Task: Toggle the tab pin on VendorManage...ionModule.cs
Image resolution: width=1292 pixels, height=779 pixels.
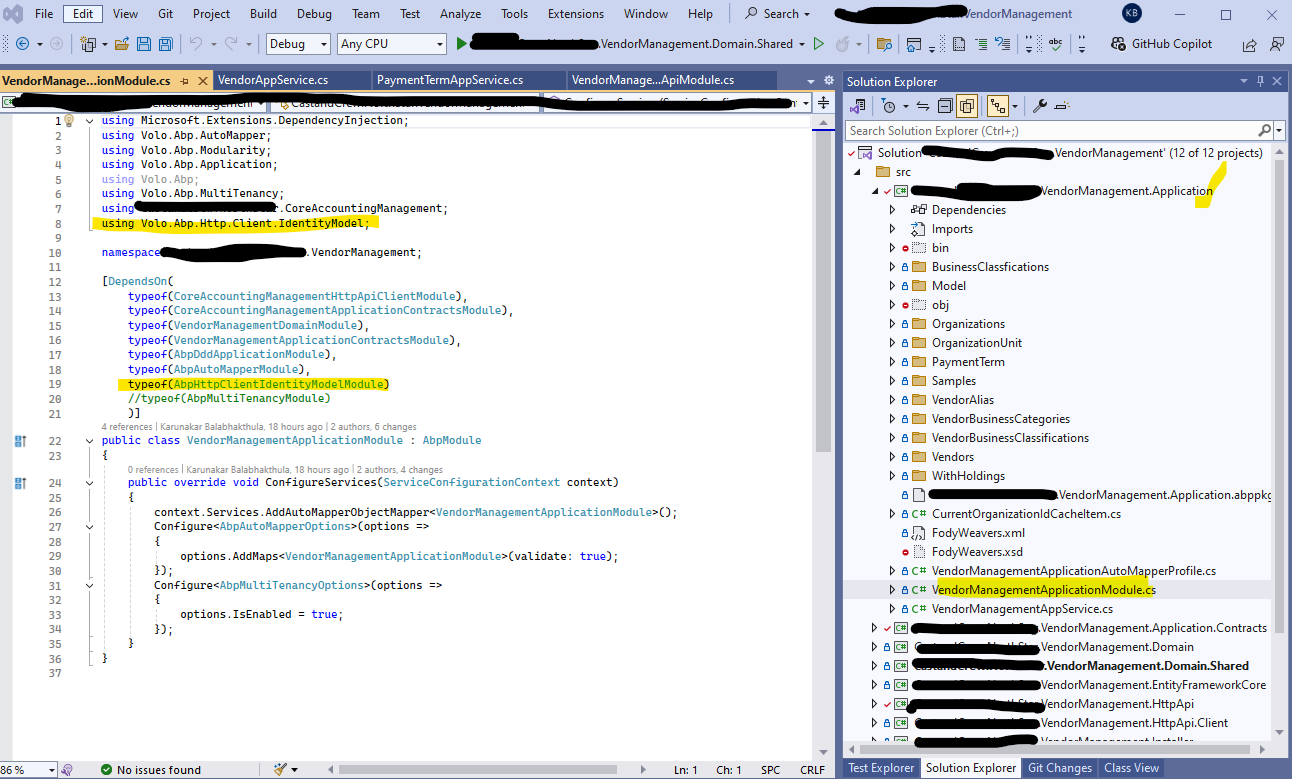Action: (185, 81)
